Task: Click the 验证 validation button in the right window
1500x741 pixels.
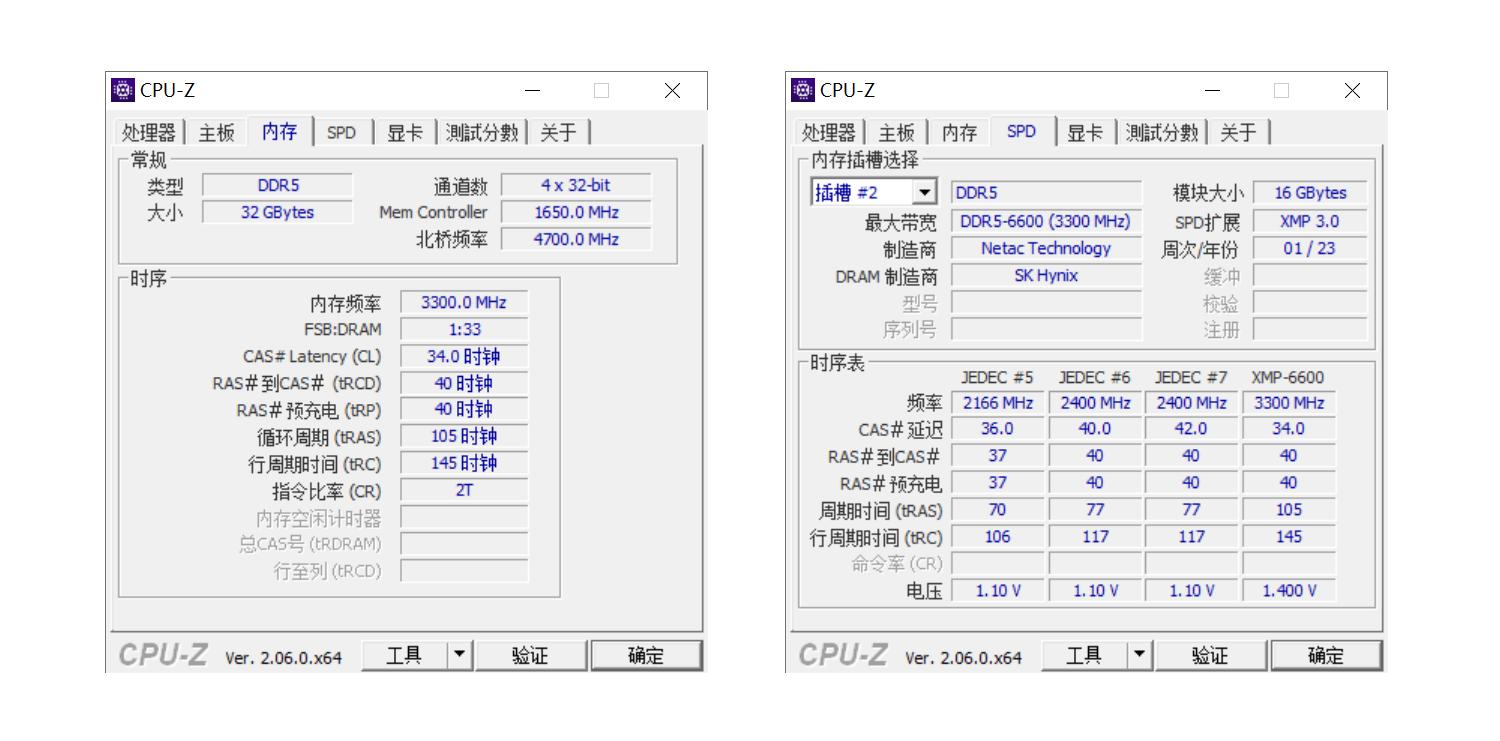Action: point(1211,654)
